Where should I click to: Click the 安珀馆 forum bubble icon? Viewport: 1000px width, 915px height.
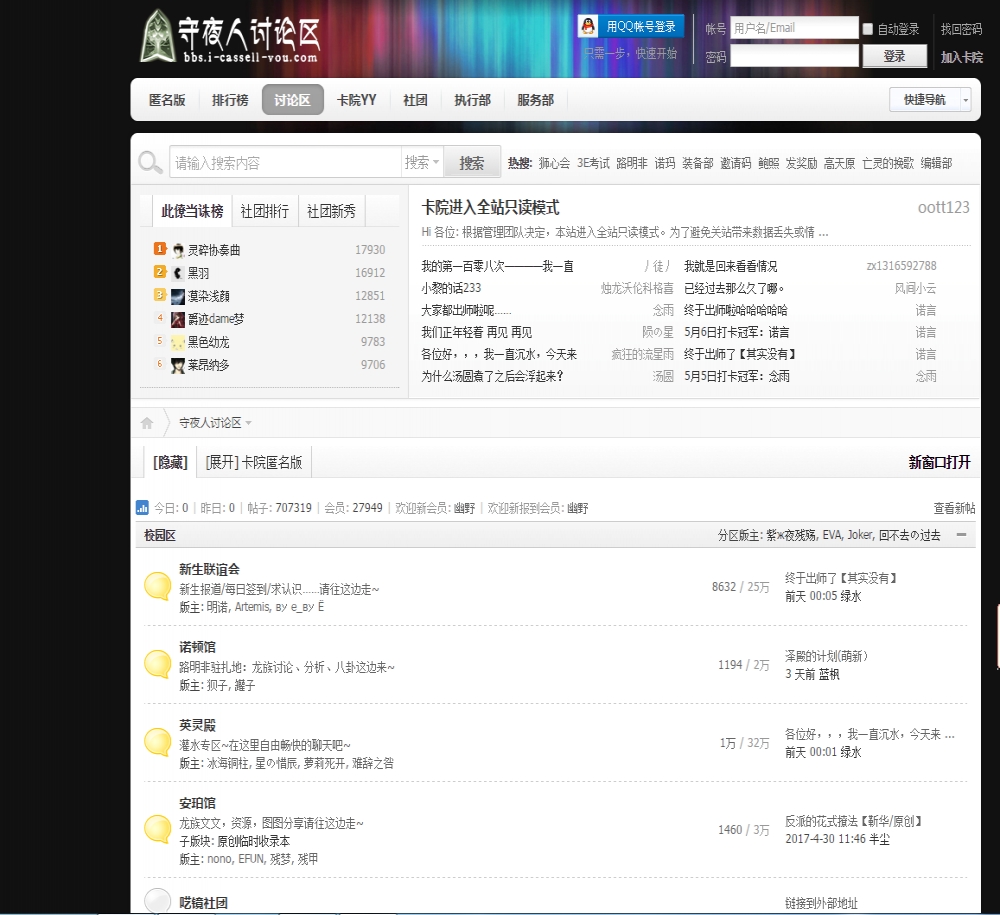tap(158, 829)
